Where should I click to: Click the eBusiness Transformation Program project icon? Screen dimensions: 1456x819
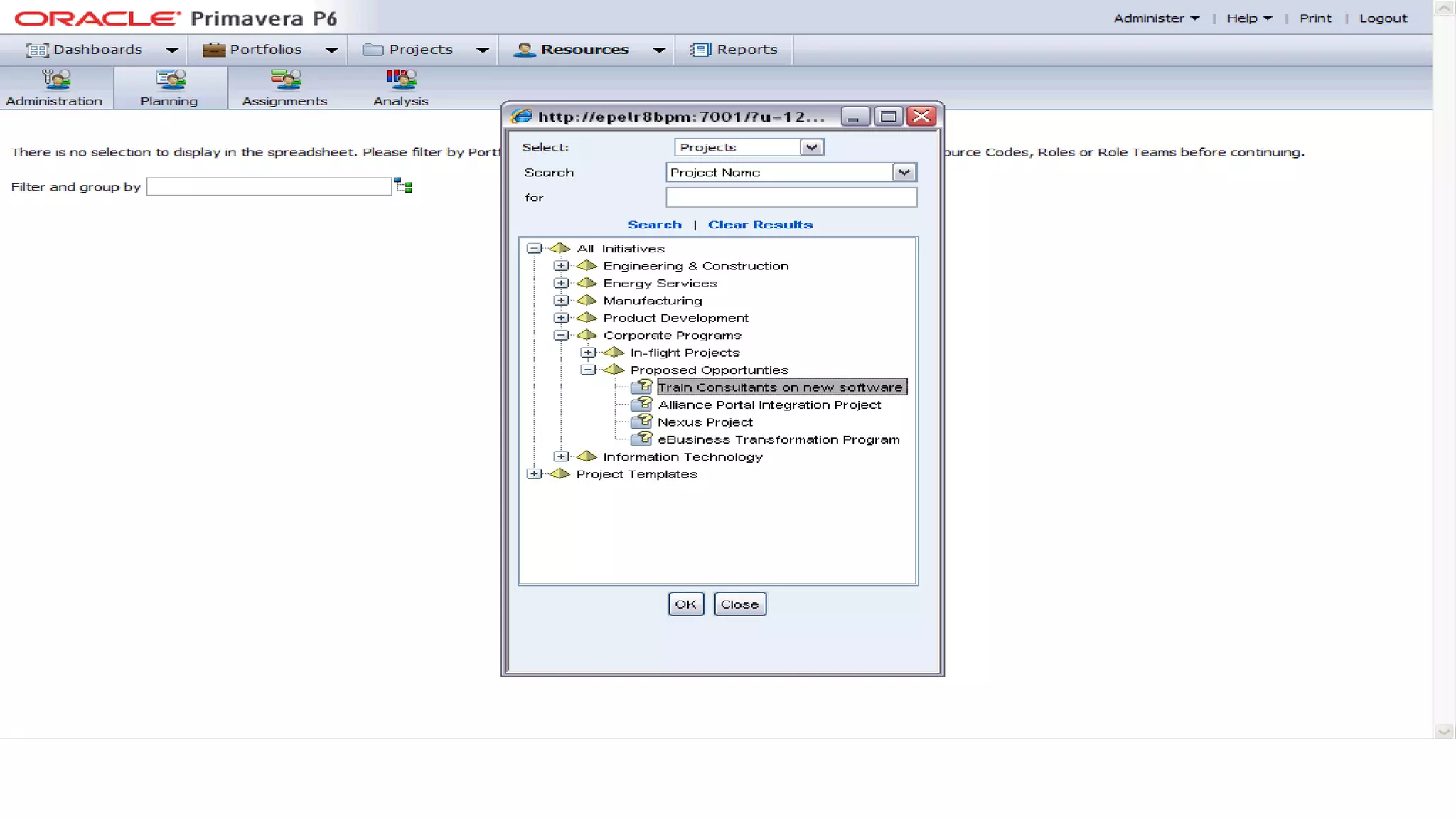click(642, 439)
